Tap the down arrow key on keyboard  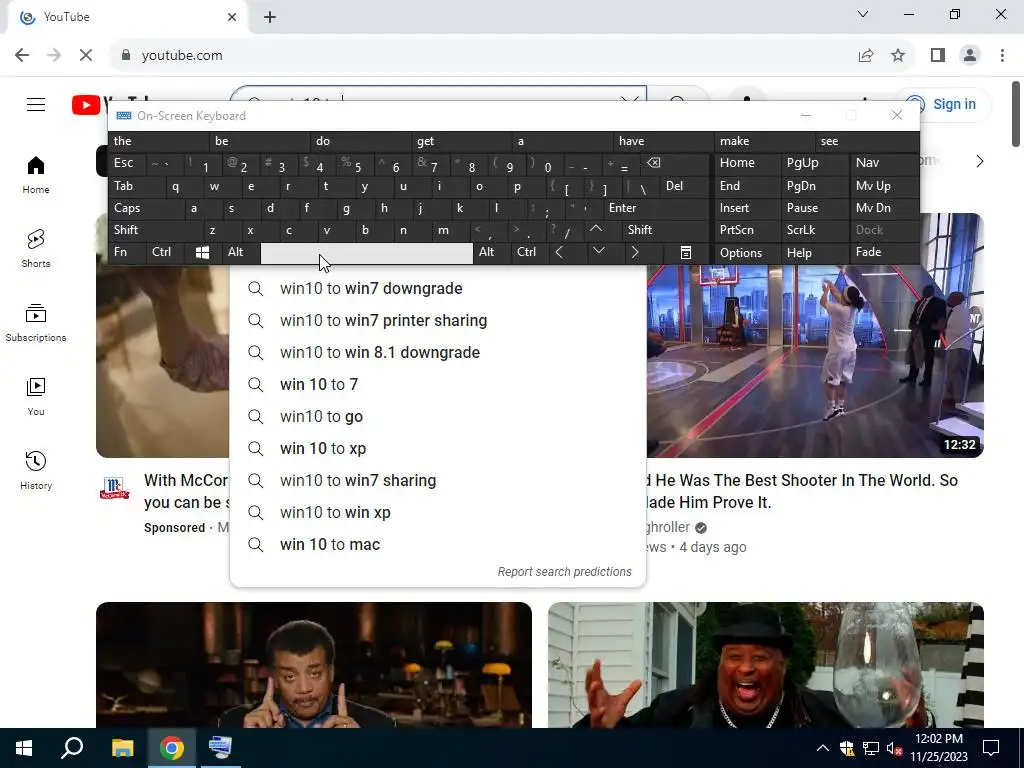click(599, 251)
